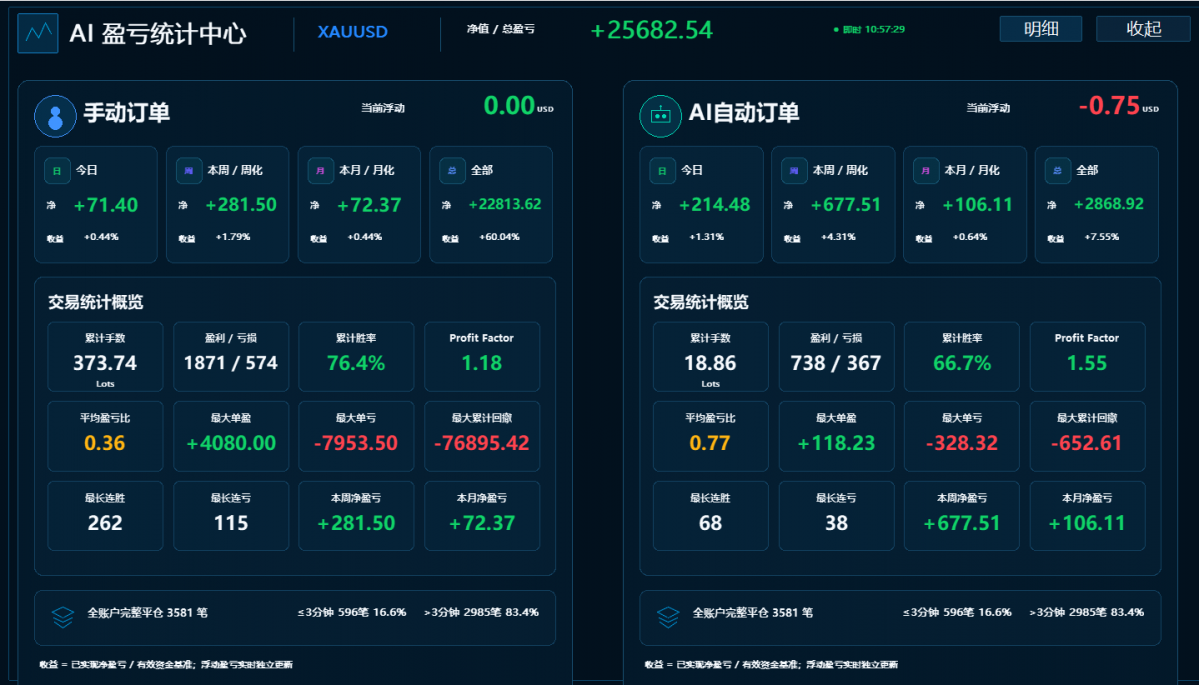The height and width of the screenshot is (685, 1199).
Task: Click the 累计手数 value 373.74
Action: 105,363
